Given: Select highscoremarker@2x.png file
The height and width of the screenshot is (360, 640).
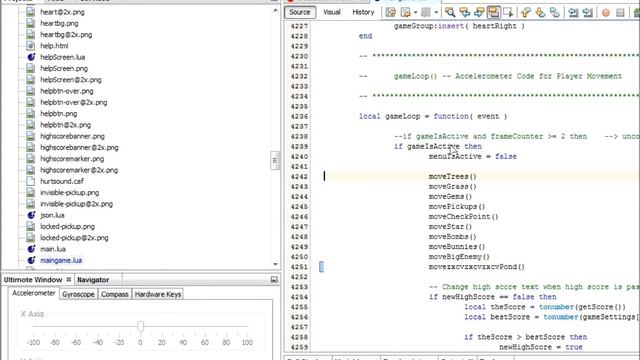Looking at the screenshot, I should point(79,170).
